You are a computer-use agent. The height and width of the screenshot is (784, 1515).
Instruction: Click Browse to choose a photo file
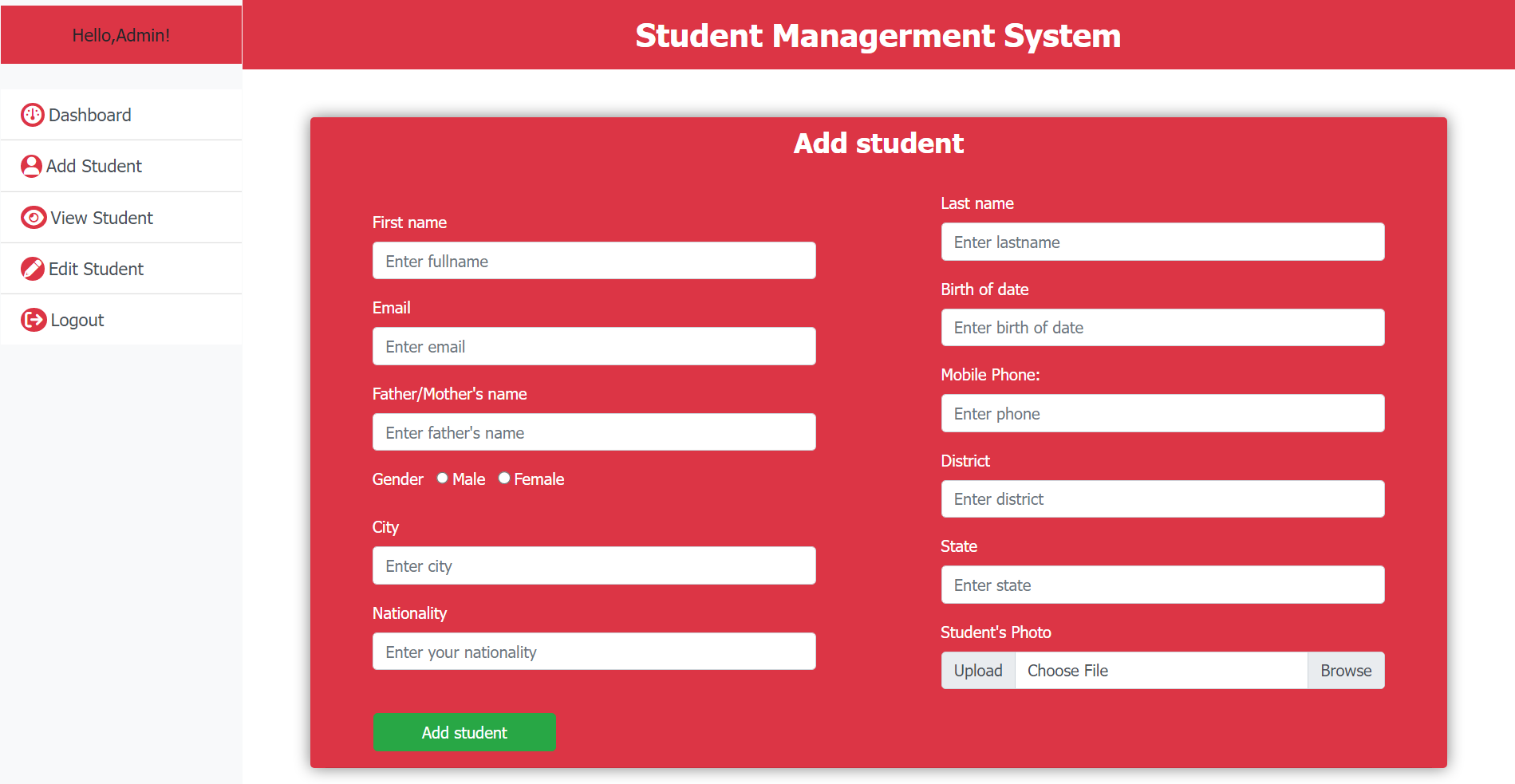1345,670
